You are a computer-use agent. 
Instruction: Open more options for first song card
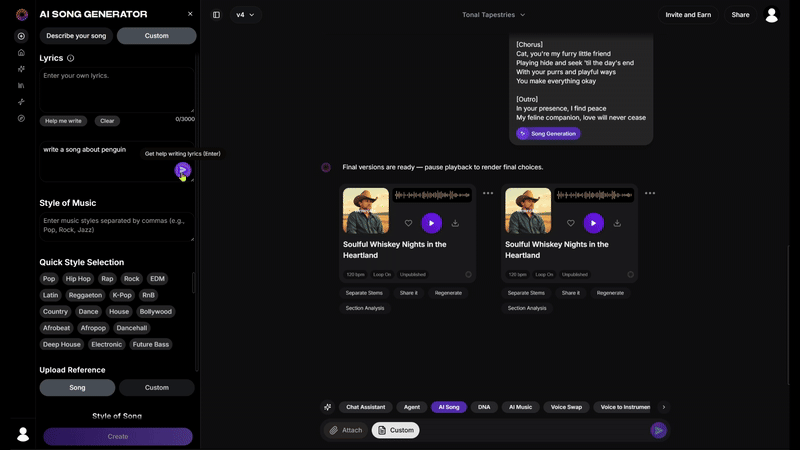(x=488, y=193)
